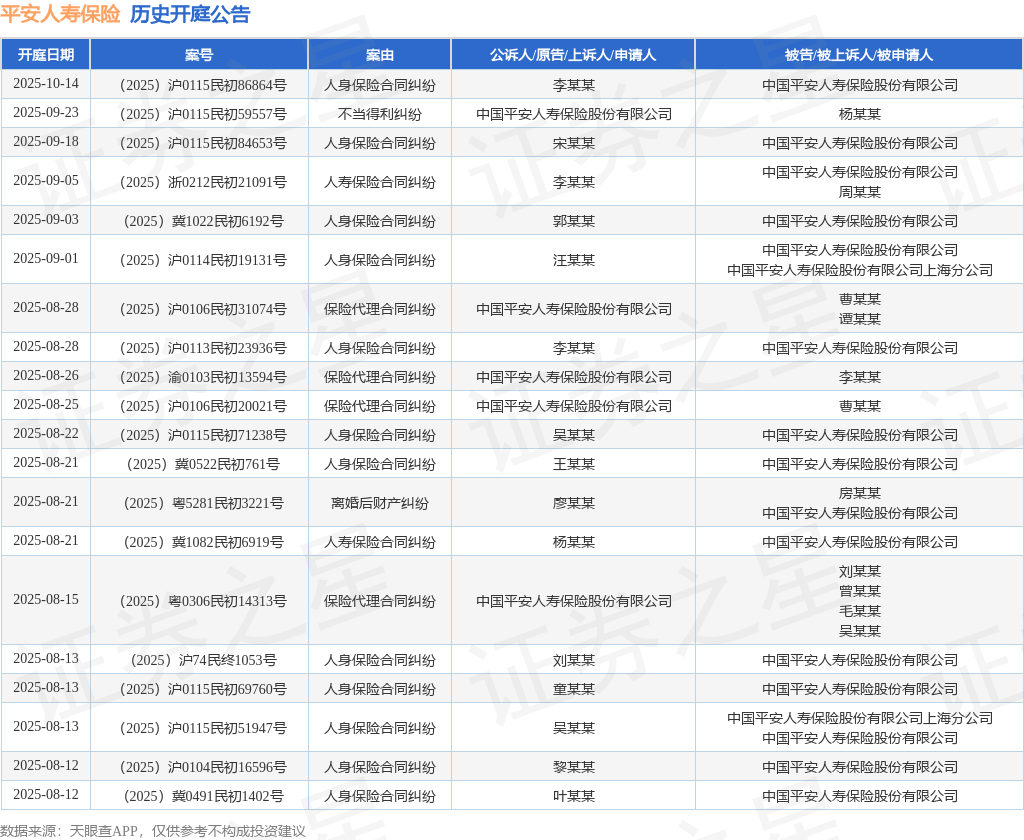
Task: Click the 平安人寿保险 title text
Action: [60, 14]
